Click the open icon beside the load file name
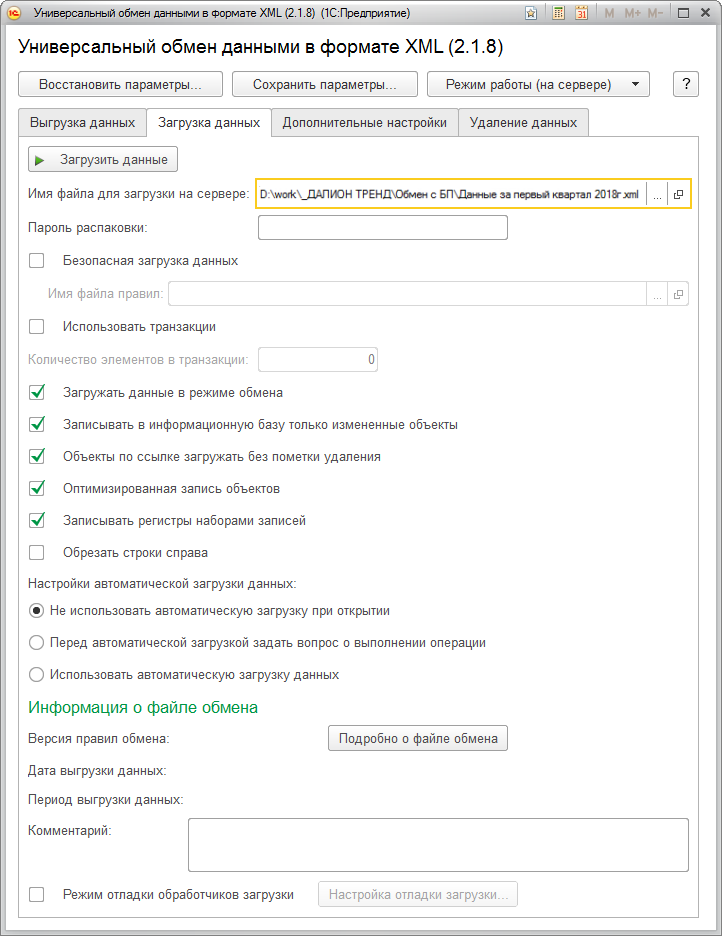The height and width of the screenshot is (936, 722). click(x=678, y=195)
